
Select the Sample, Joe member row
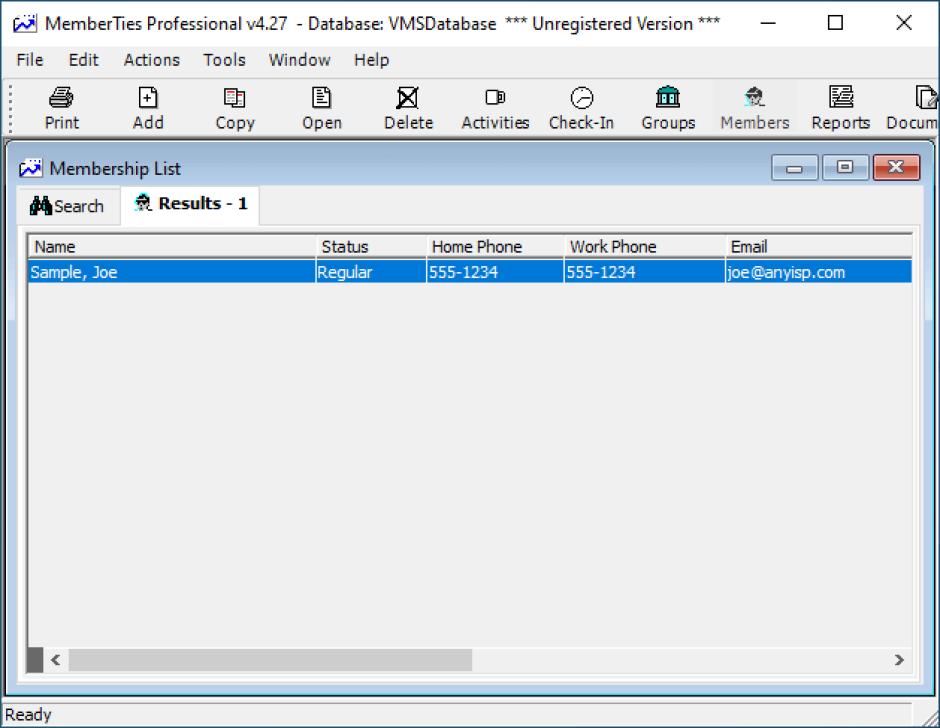[x=170, y=272]
